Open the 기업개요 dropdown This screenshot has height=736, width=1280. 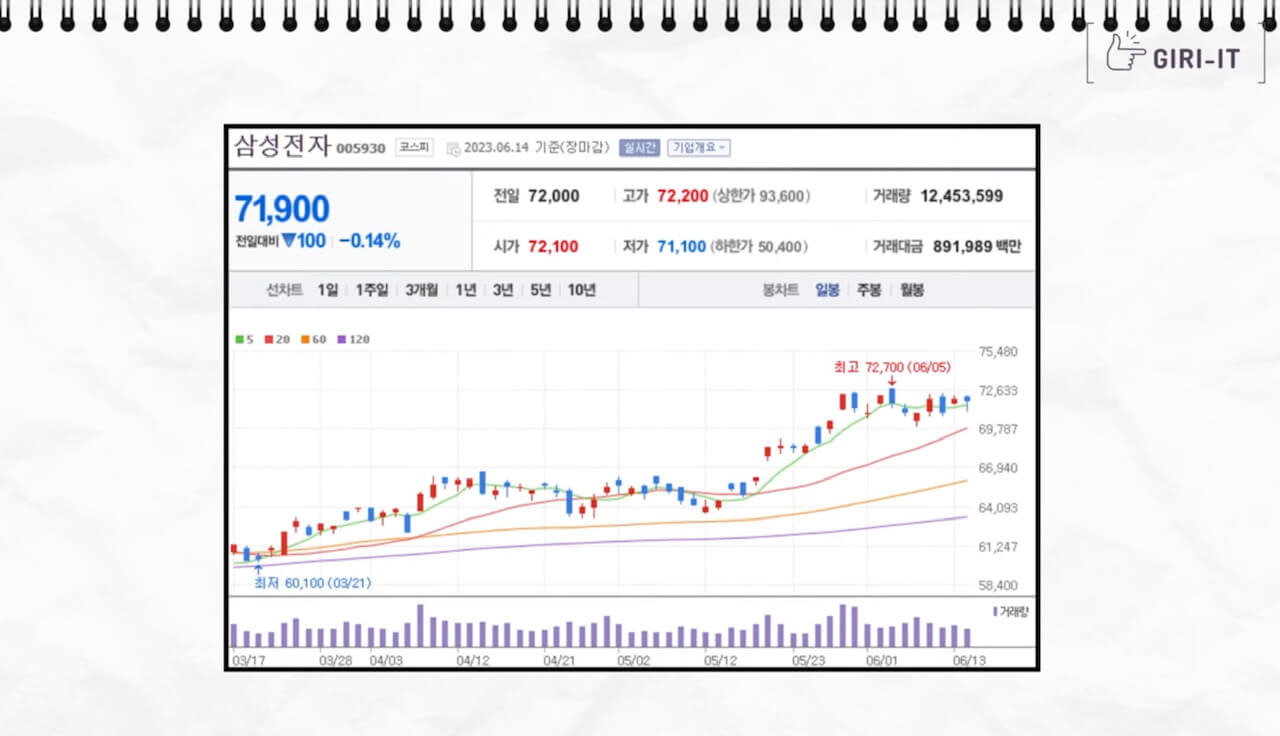pos(699,147)
